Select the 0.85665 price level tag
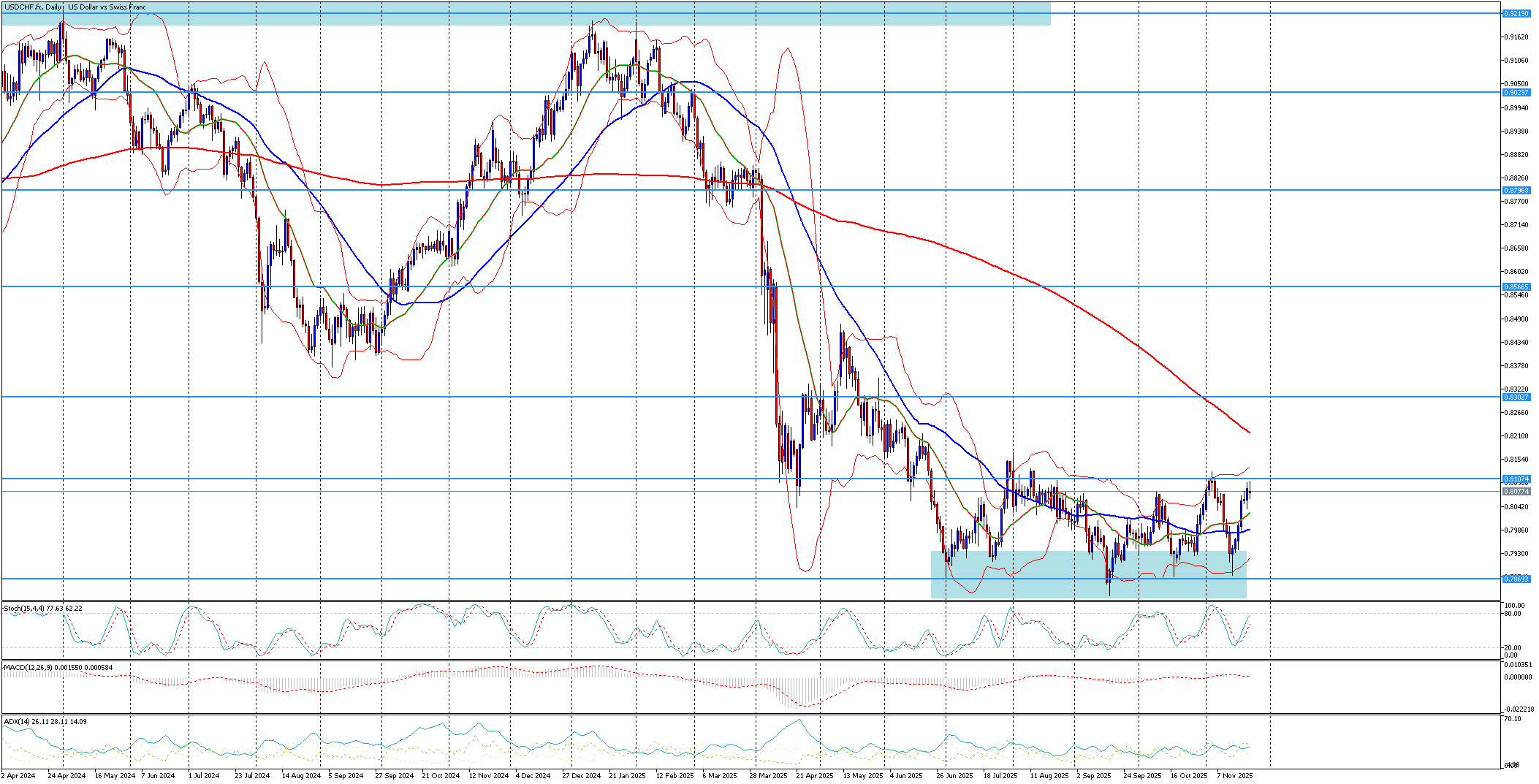1539x784 pixels. 1516,287
